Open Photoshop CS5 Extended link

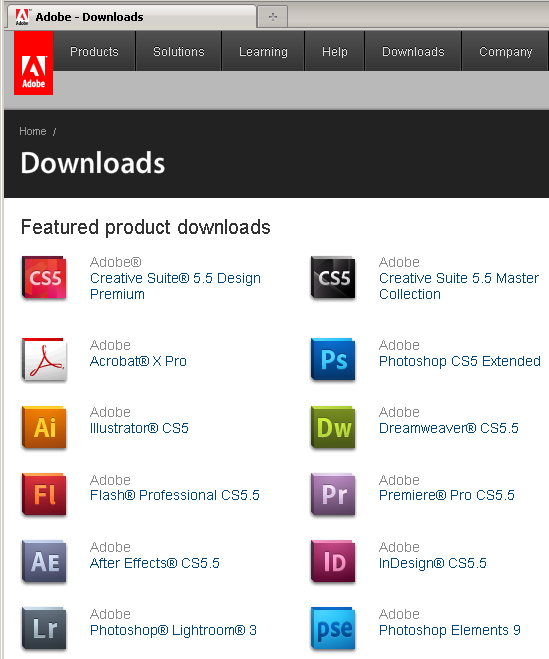coord(459,361)
